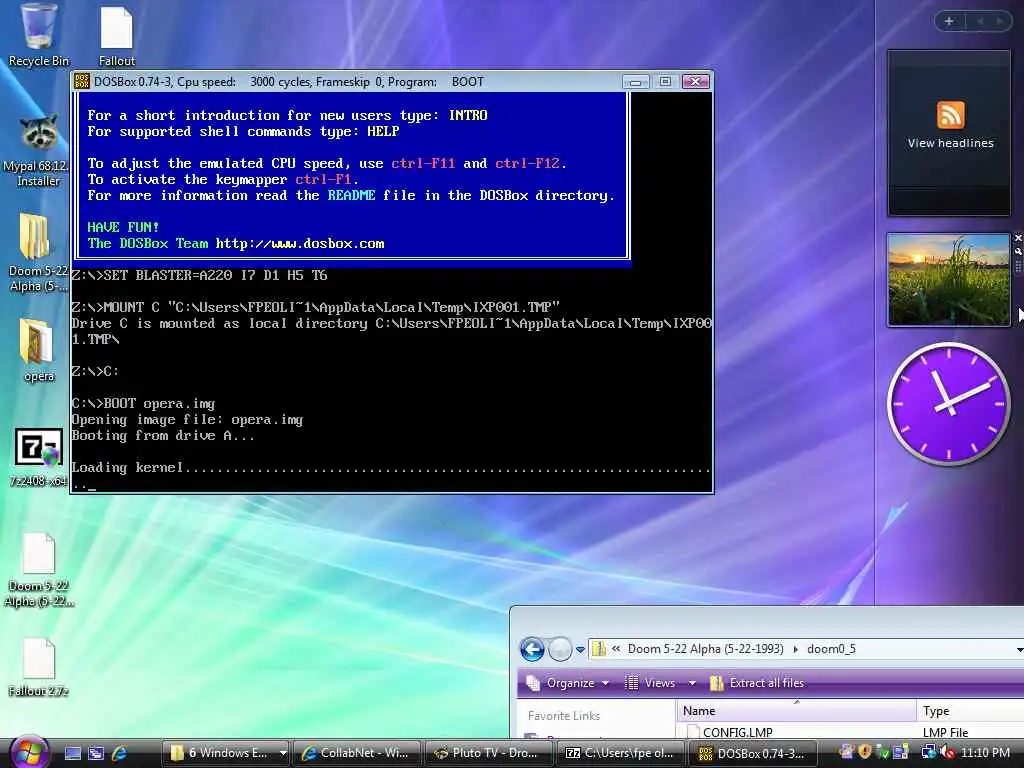The height and width of the screenshot is (768, 1024).
Task: Select the Fallout file on the desktop
Action: 117,36
